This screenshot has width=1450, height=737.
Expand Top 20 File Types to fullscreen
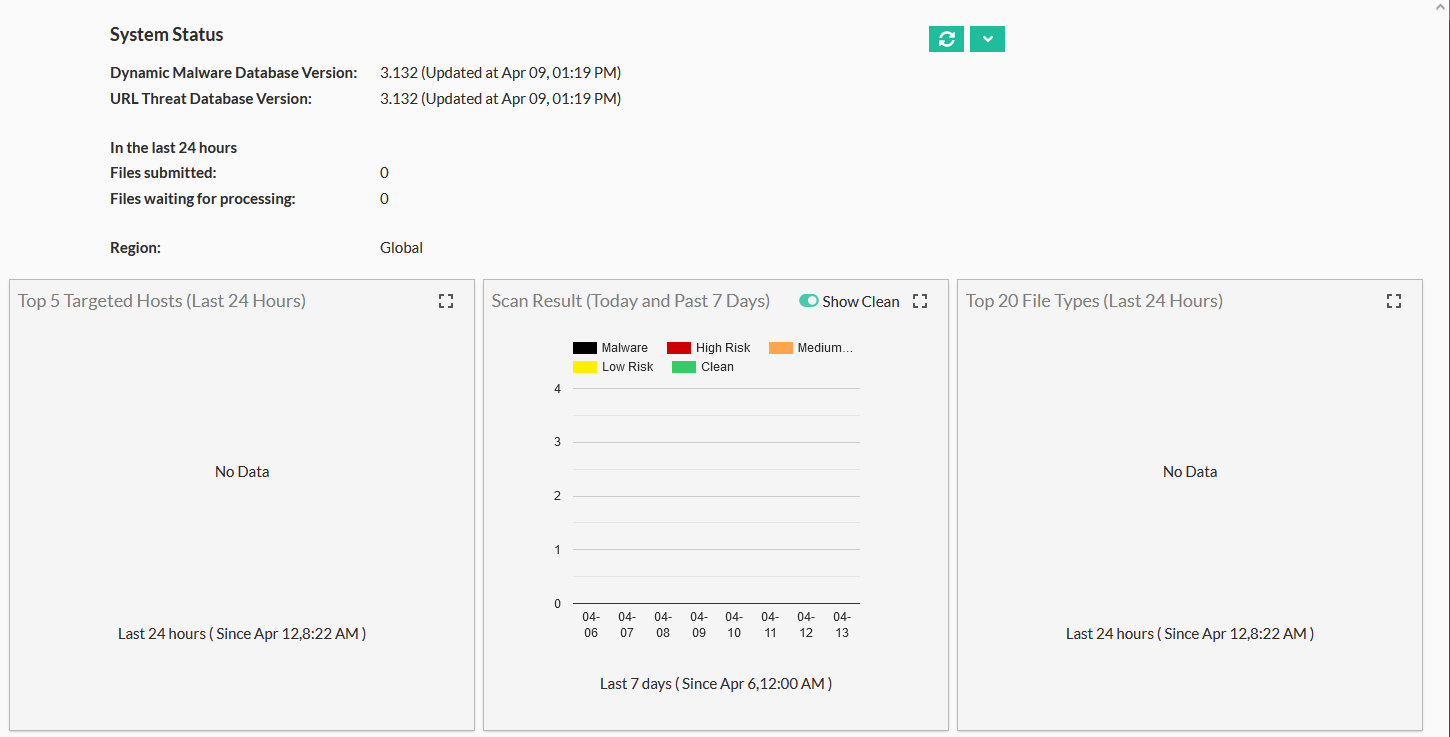click(1394, 300)
